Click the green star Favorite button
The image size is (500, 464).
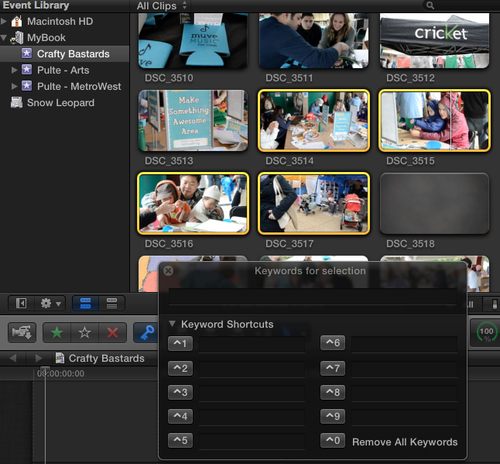click(x=57, y=332)
